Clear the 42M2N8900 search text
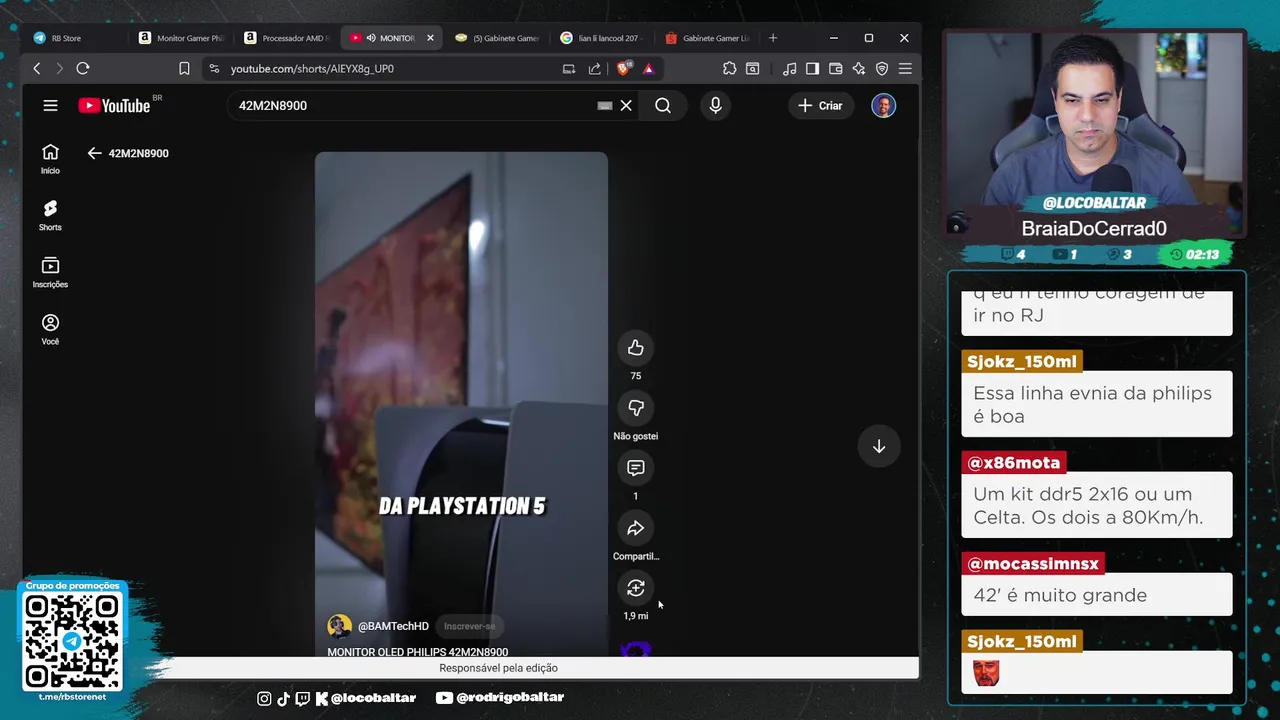The height and width of the screenshot is (720, 1280). point(626,105)
